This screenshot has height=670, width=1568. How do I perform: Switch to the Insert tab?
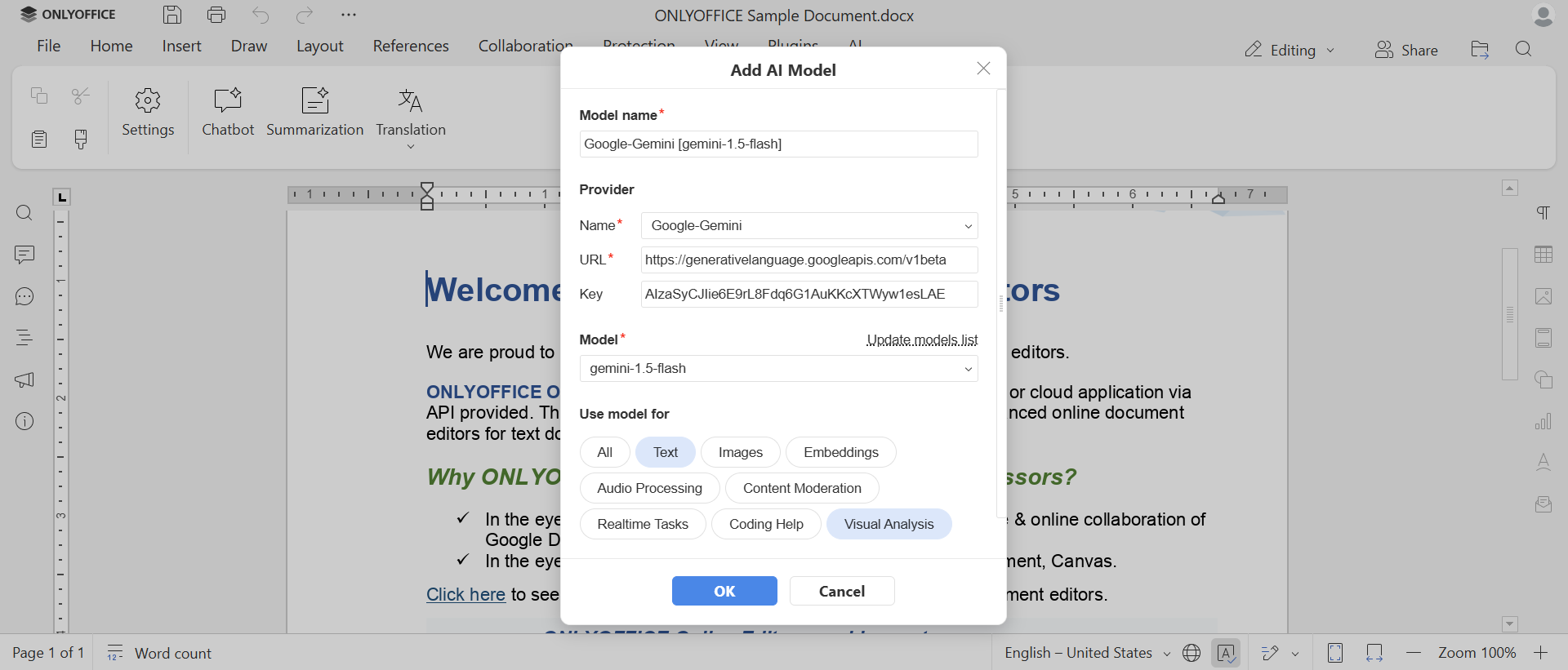tap(181, 46)
